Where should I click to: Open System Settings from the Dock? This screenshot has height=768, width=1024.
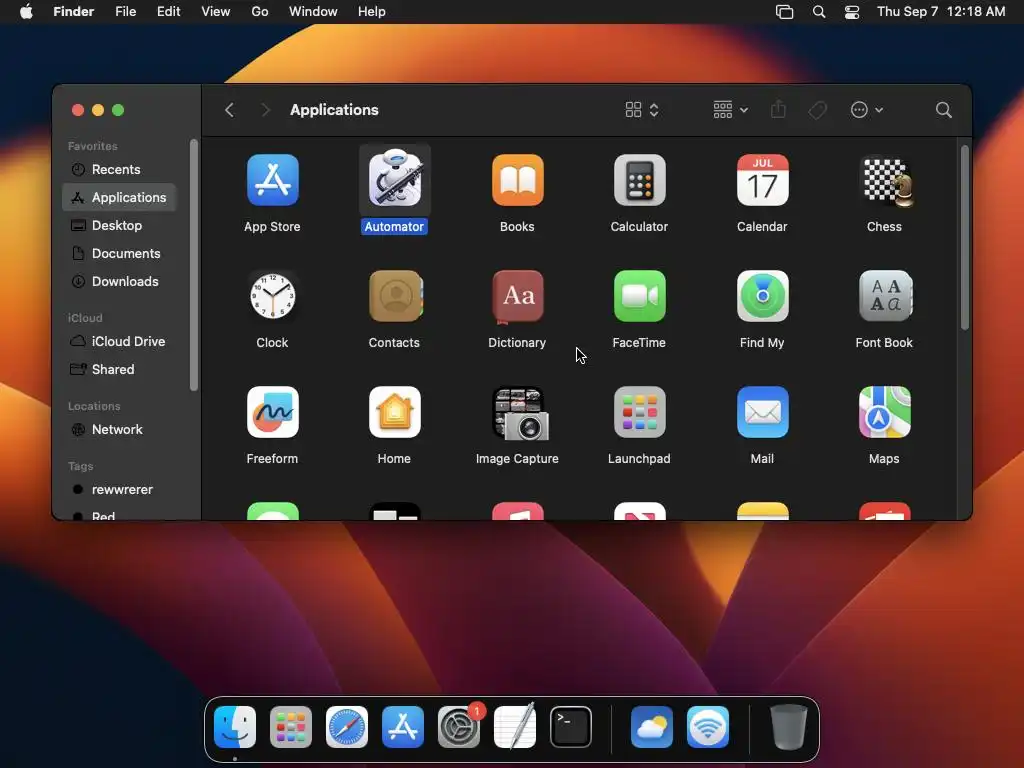click(459, 727)
